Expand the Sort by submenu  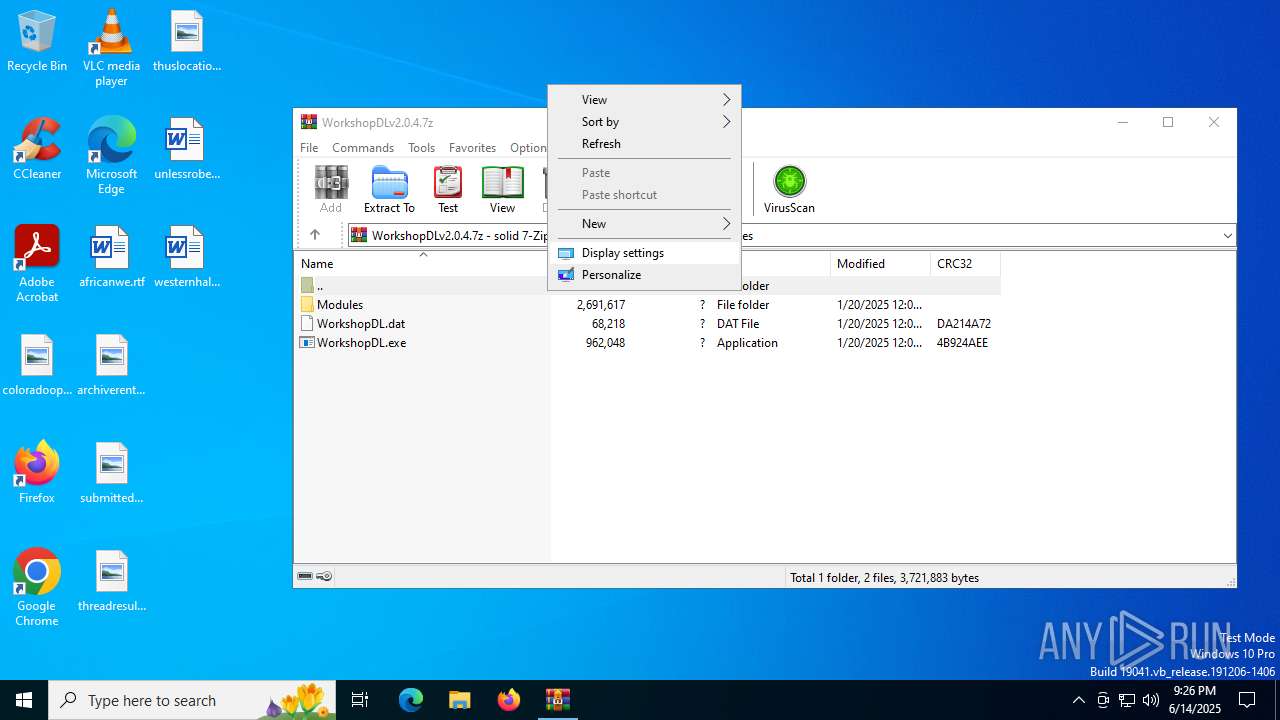point(644,122)
